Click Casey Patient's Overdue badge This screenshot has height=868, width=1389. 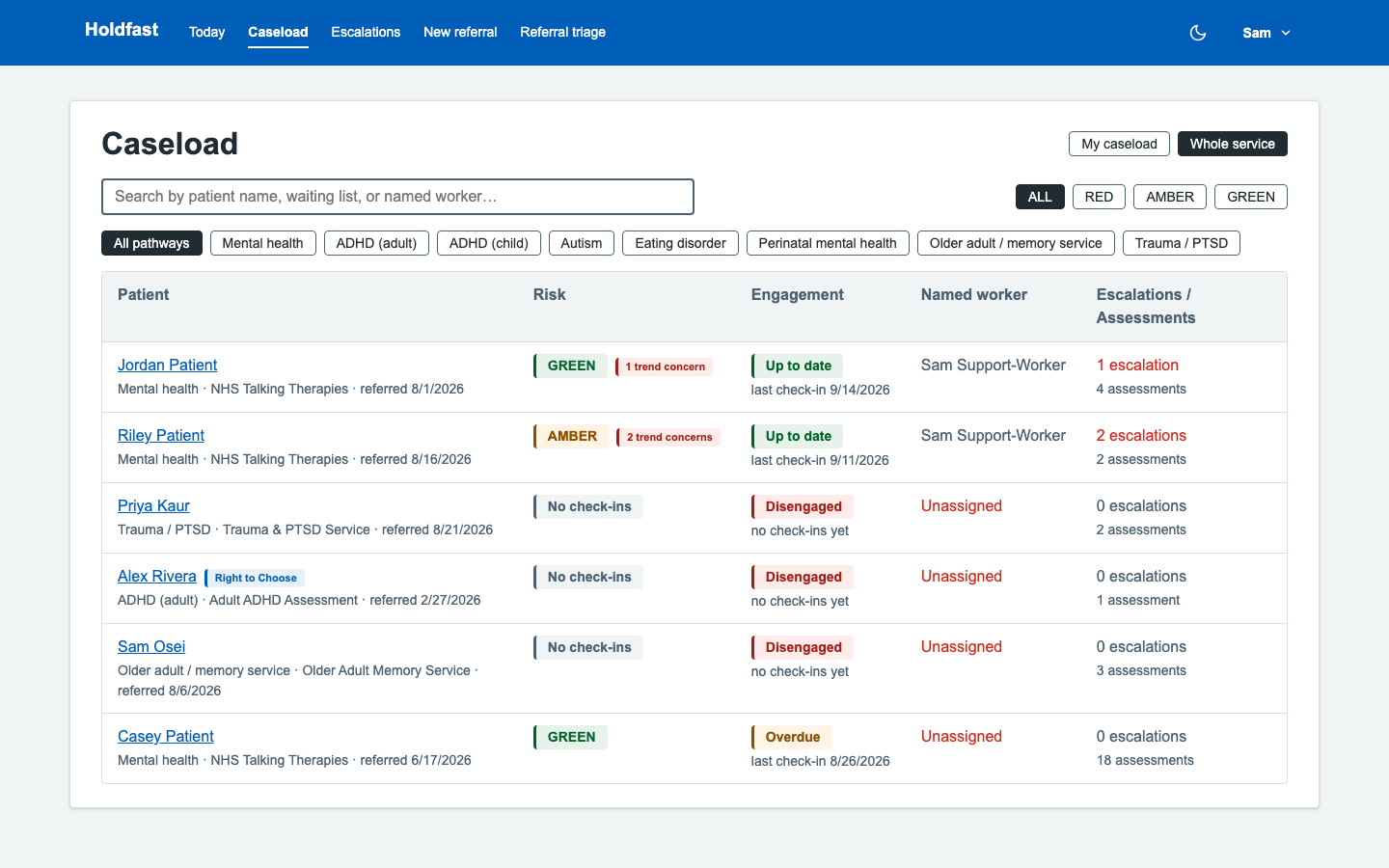(x=792, y=737)
